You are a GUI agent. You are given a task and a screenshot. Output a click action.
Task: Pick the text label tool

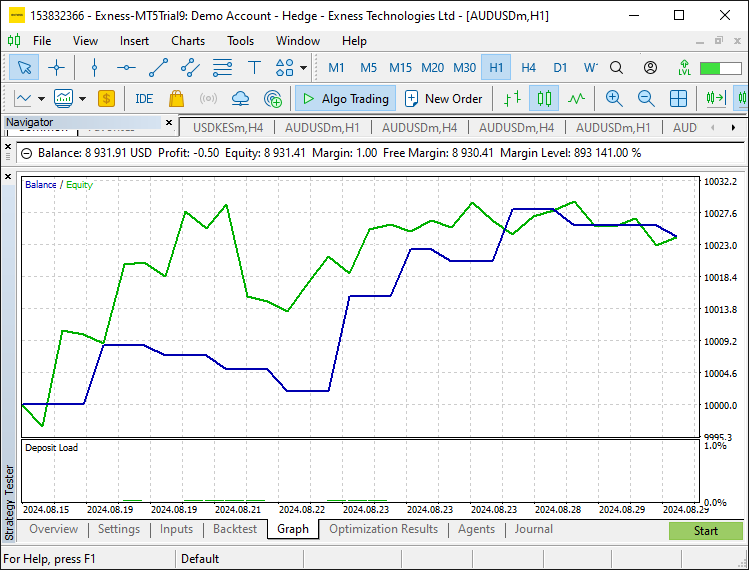[254, 67]
